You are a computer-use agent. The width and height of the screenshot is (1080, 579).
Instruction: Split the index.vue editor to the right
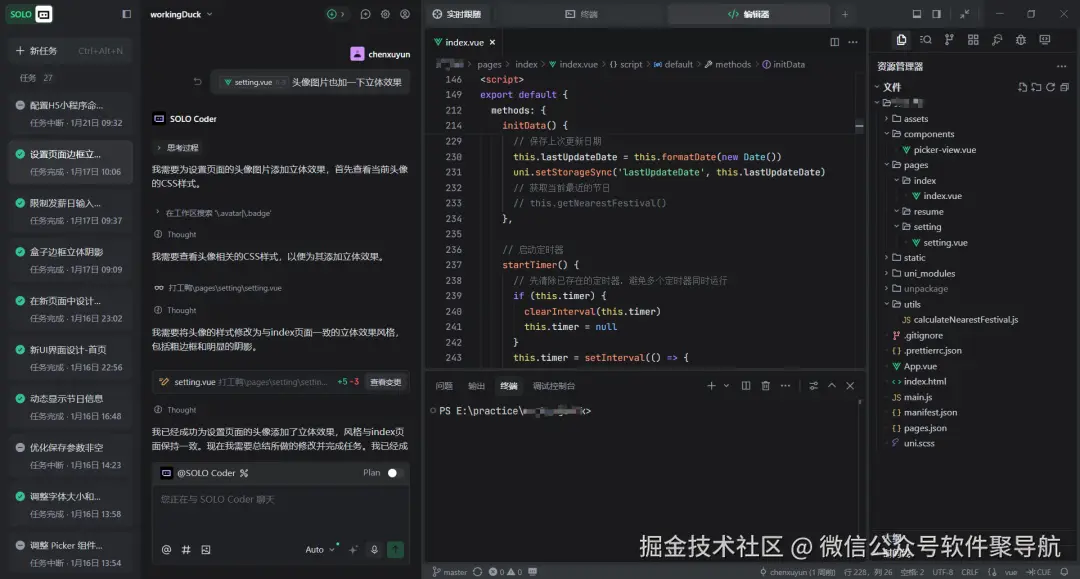(x=834, y=42)
